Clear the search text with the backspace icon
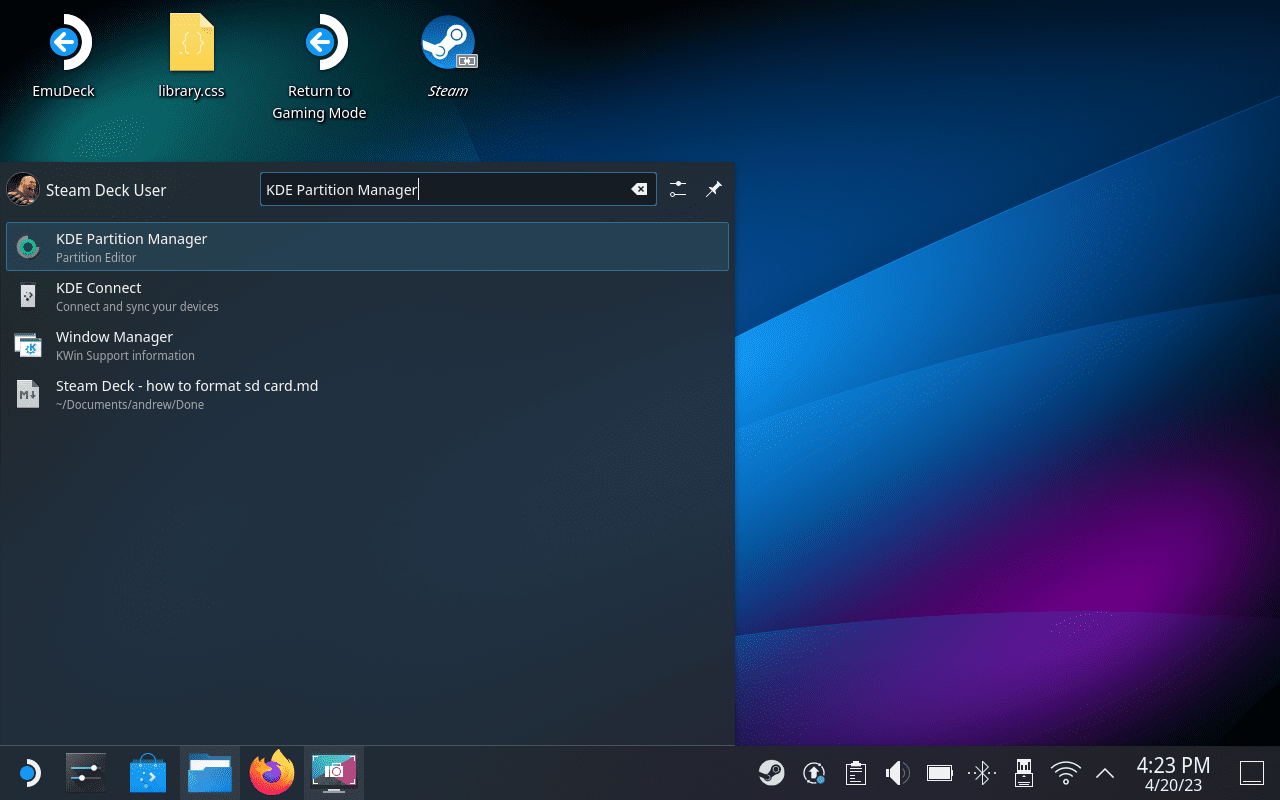Screen dimensions: 1280x800 [639, 189]
